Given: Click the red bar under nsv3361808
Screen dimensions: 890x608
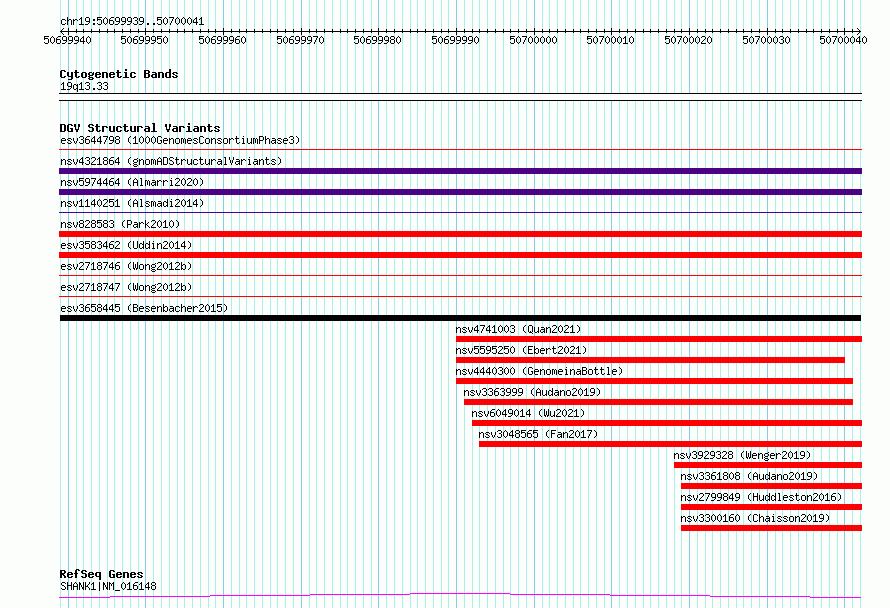Looking at the screenshot, I should pos(771,486).
